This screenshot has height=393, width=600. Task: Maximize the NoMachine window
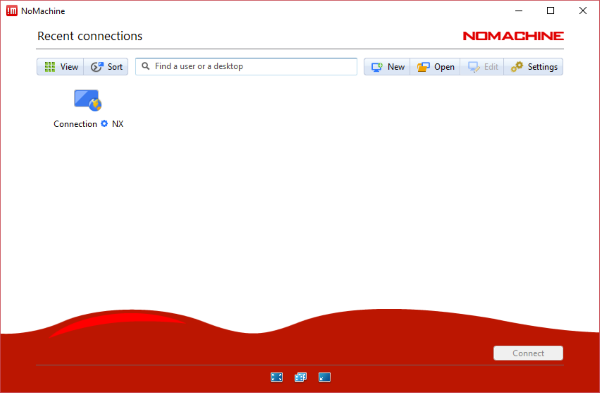coord(550,11)
